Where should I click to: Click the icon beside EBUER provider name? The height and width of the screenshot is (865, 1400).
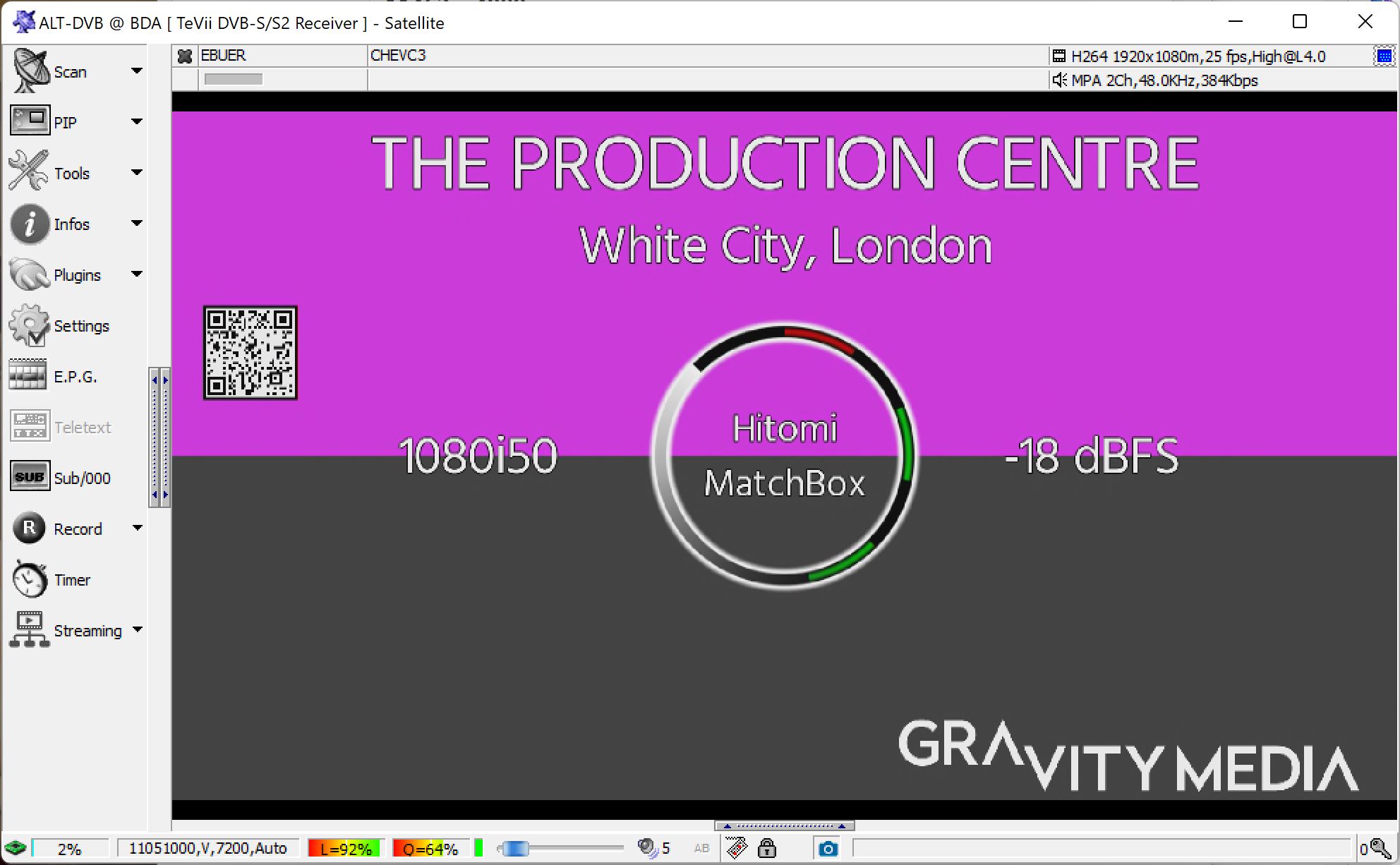[x=185, y=56]
